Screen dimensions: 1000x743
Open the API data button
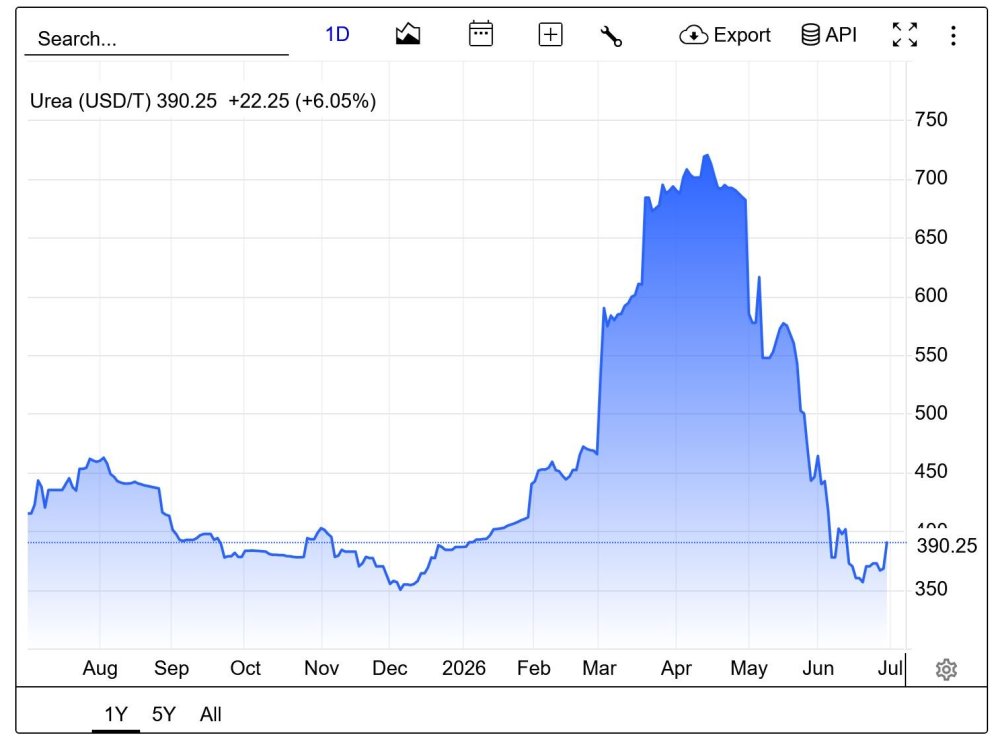[828, 34]
